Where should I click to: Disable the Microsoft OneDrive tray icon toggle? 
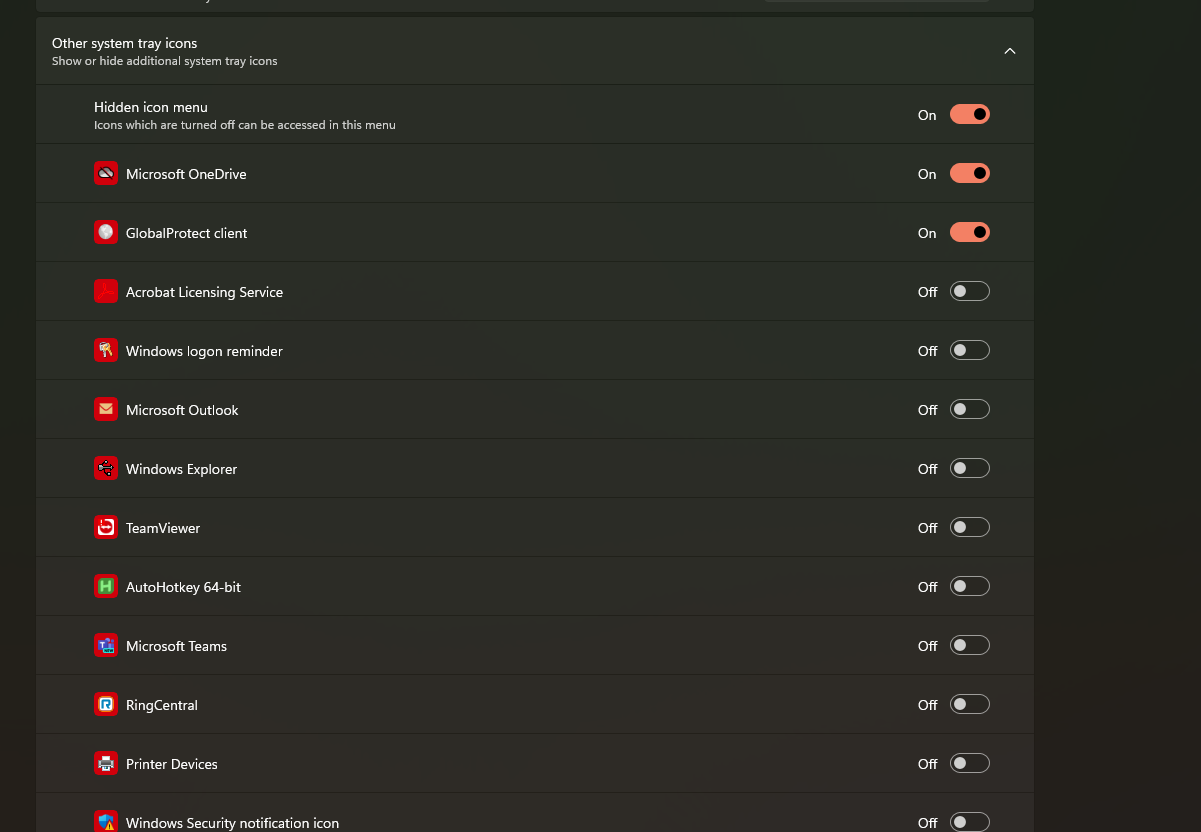(969, 174)
